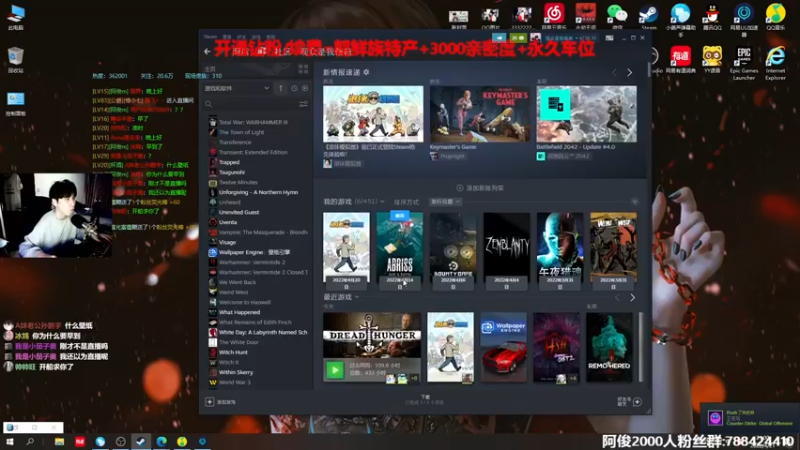The height and width of the screenshot is (450, 800).
Task: Open the Bounty Game cover
Action: point(453,247)
